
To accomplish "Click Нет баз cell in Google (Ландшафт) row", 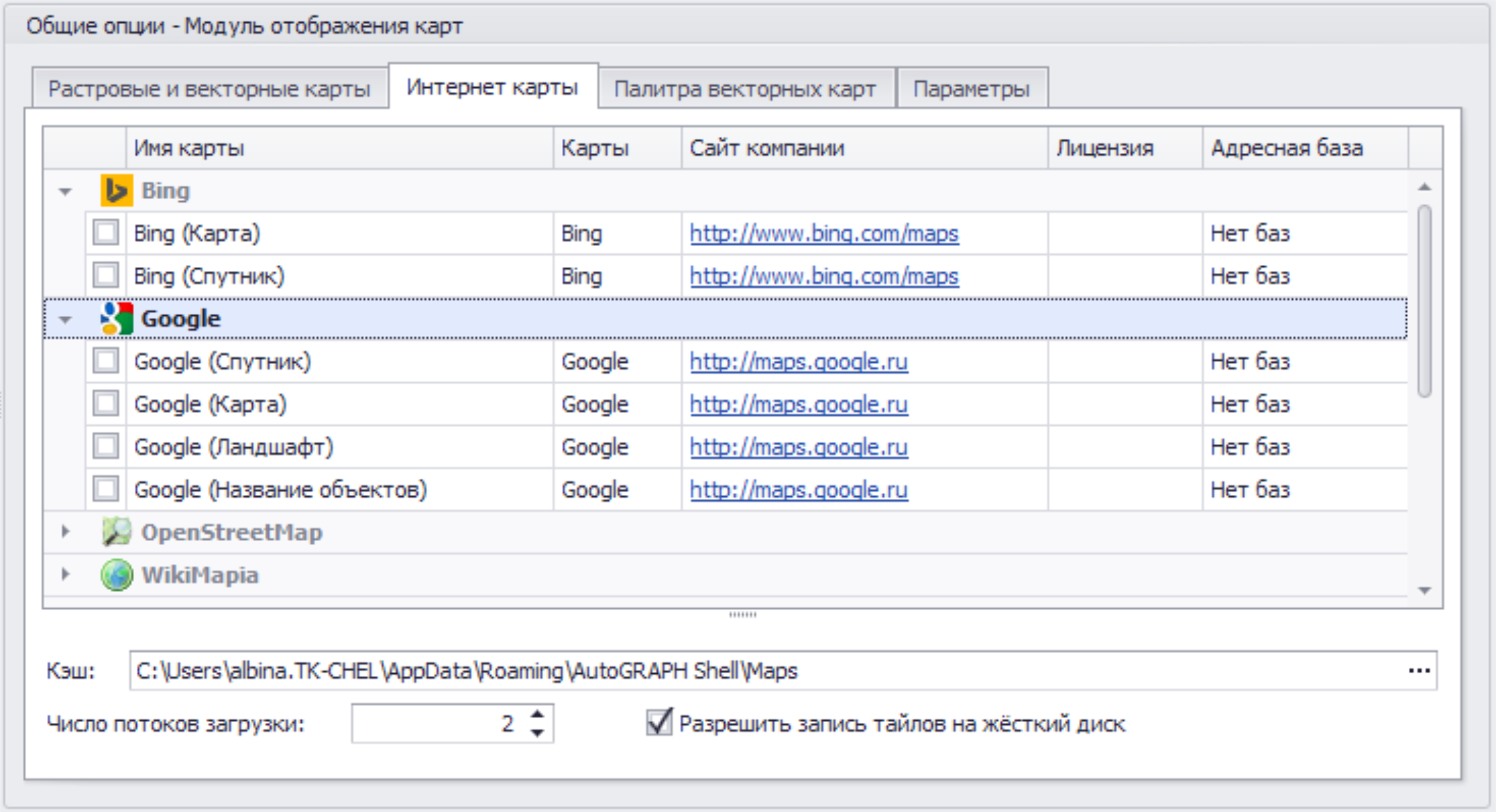I will pos(1305,447).
